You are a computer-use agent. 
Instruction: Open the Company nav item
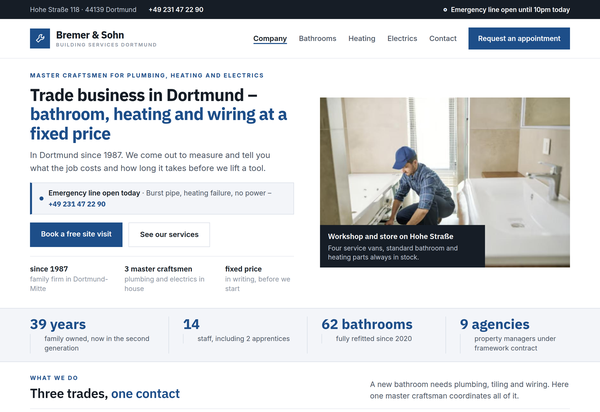pyautogui.click(x=270, y=39)
